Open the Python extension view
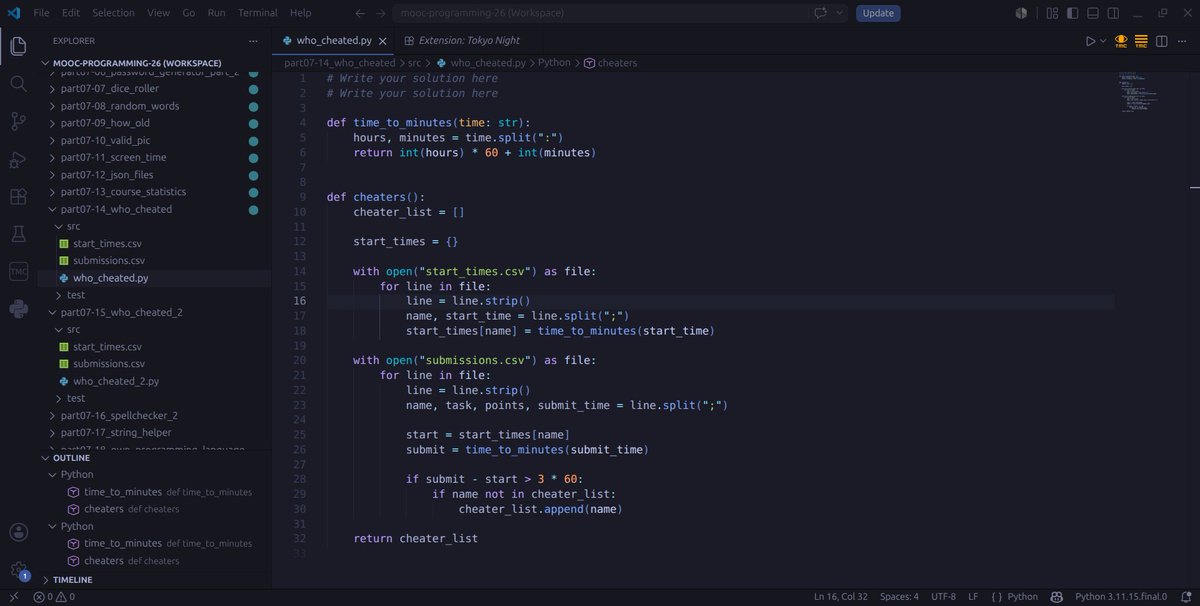 tap(18, 309)
